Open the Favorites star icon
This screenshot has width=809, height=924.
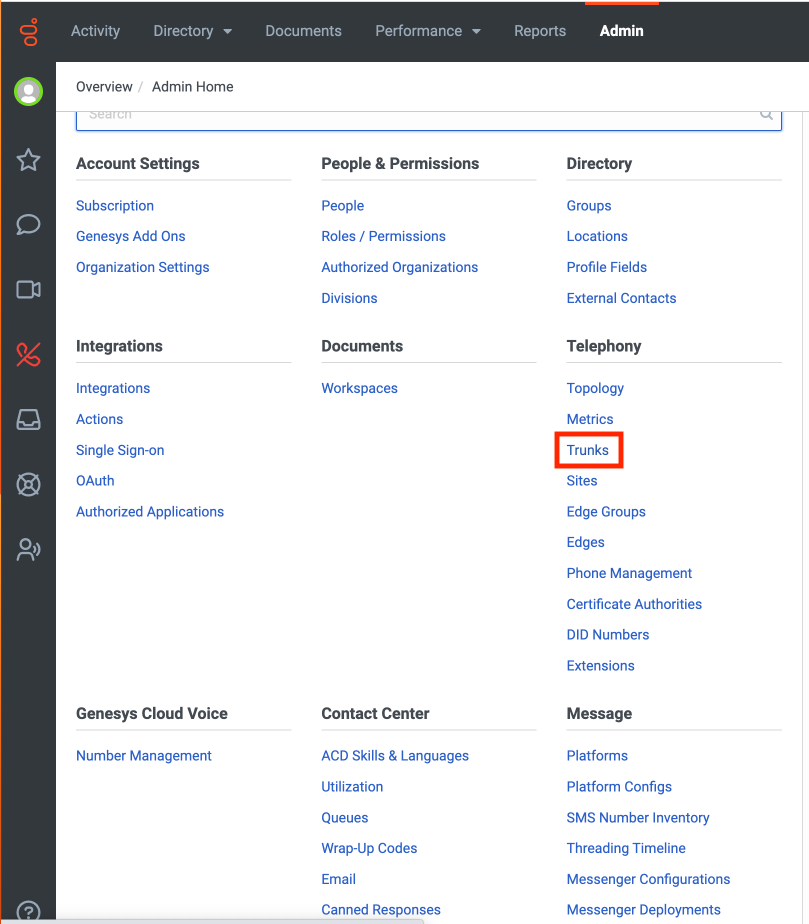pyautogui.click(x=28, y=160)
